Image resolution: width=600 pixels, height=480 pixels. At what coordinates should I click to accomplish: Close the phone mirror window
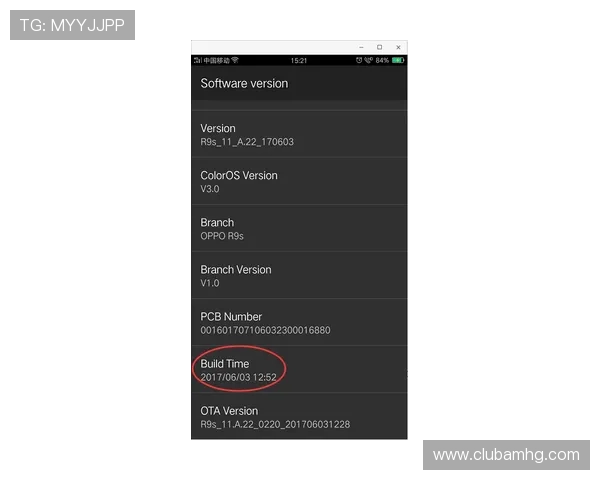398,47
